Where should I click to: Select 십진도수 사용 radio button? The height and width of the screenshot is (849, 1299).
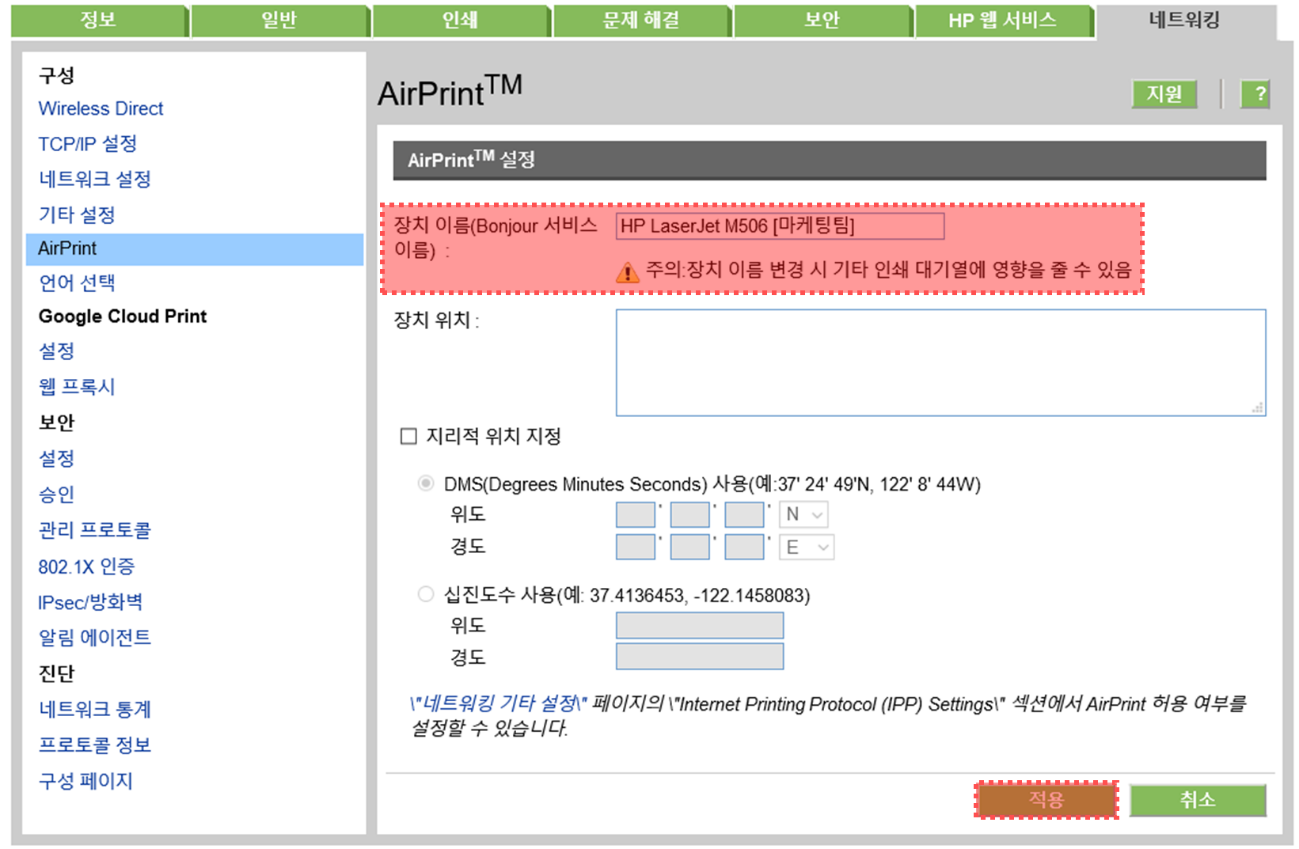click(x=426, y=595)
